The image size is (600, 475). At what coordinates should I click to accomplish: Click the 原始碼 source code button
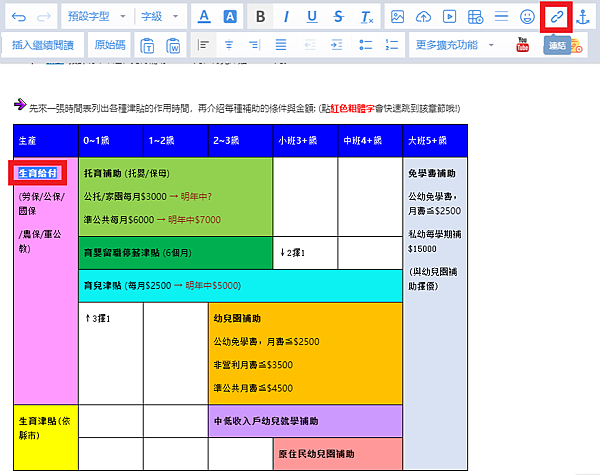pos(110,45)
